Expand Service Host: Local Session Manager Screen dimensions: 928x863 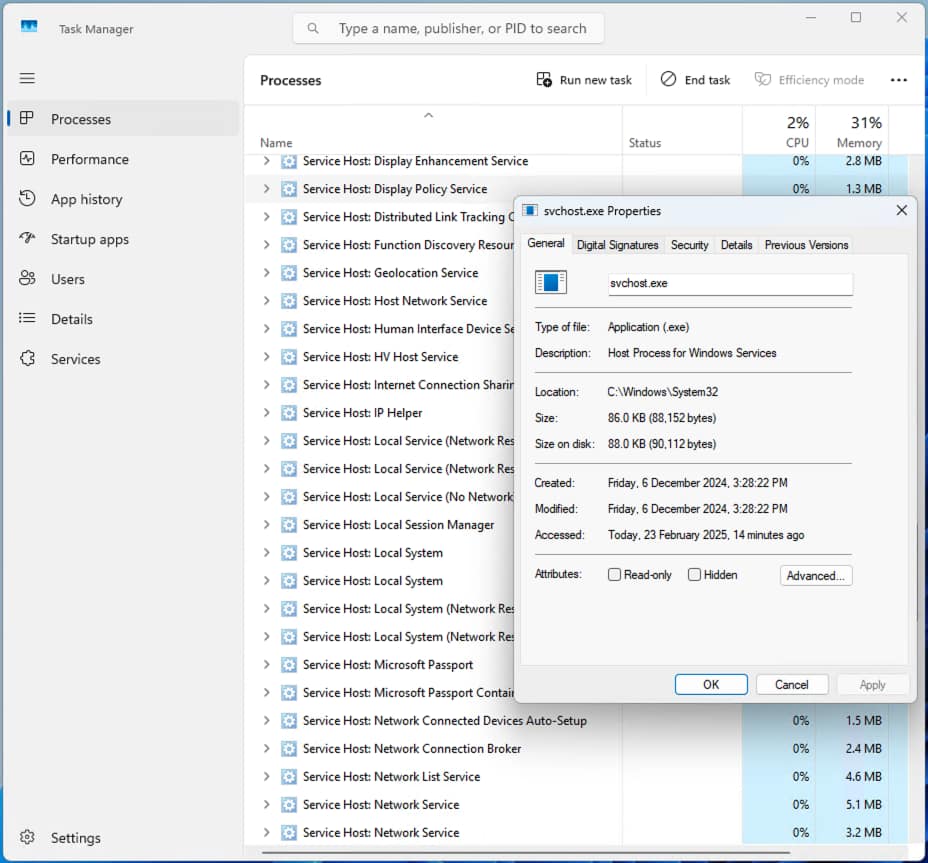[x=265, y=524]
